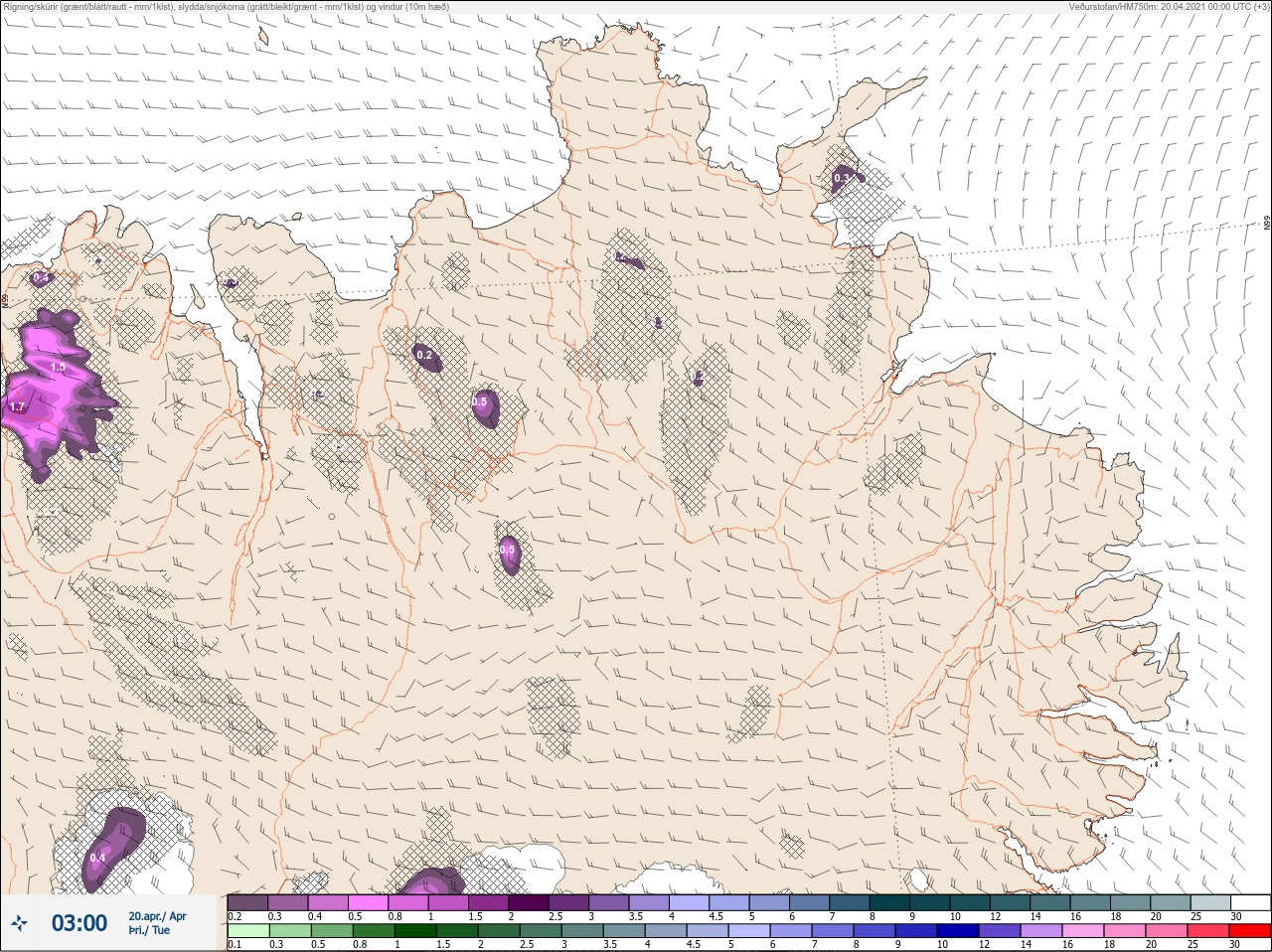1272x952 pixels.
Task: Pick the bright pink top-row swatch labelled 0.5
Action: [368, 902]
